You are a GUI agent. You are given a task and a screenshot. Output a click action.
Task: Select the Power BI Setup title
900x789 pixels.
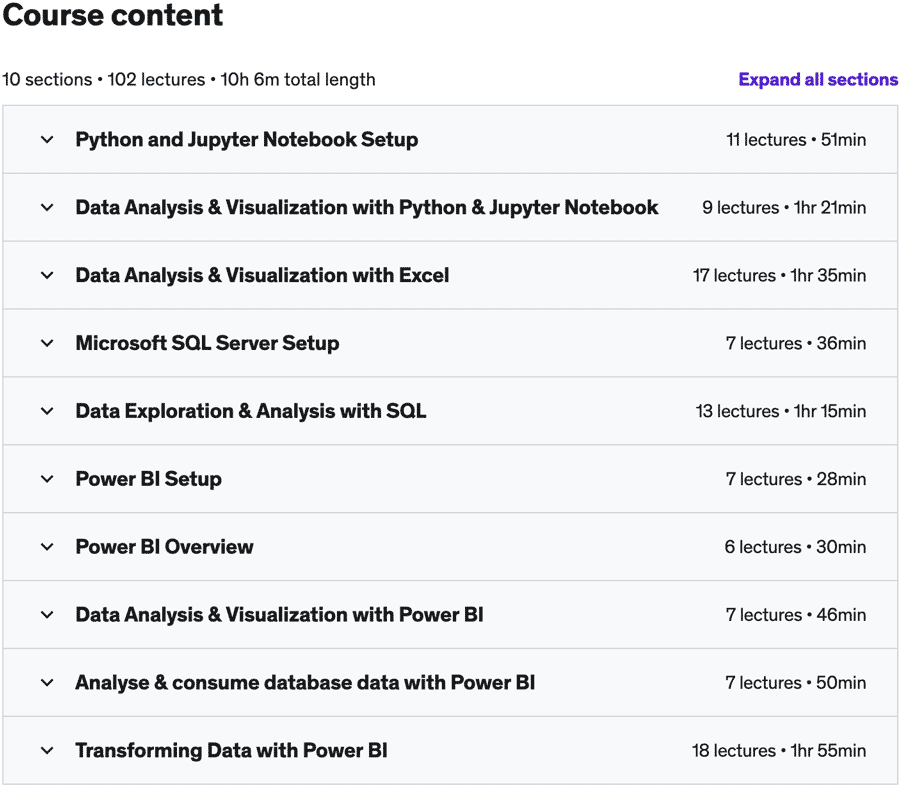point(149,479)
